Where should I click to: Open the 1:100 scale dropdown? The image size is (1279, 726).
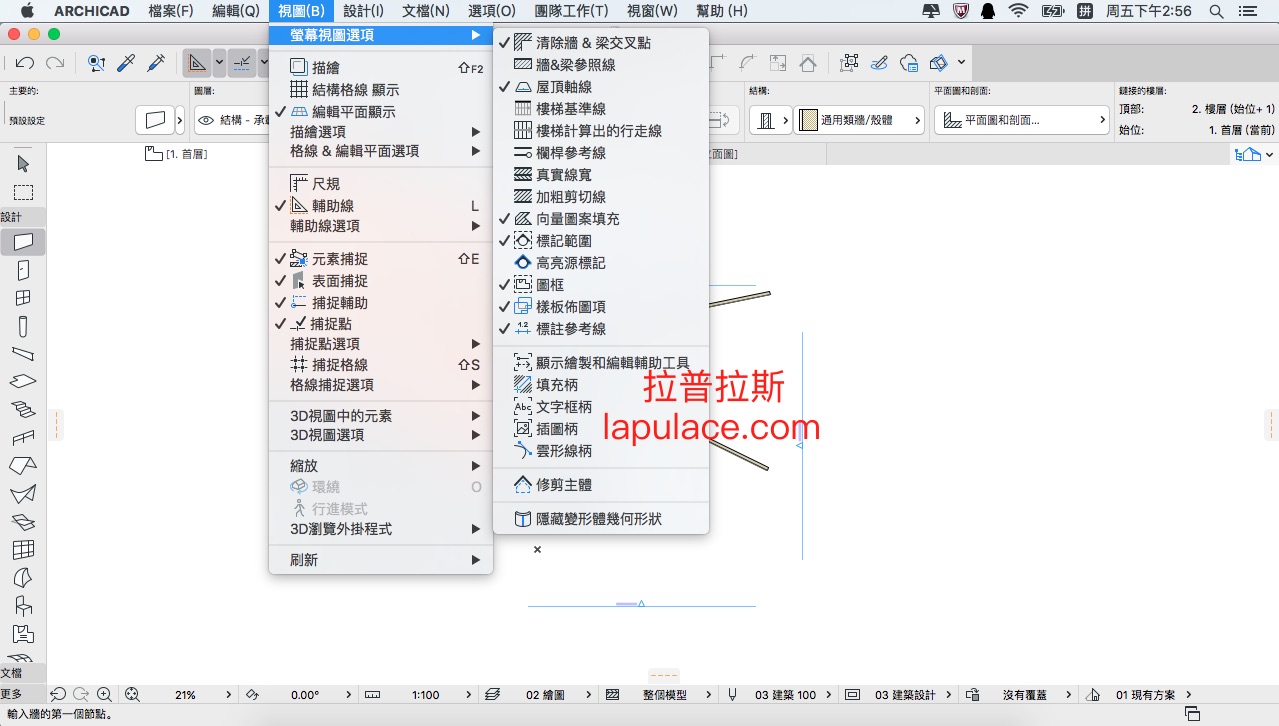425,694
